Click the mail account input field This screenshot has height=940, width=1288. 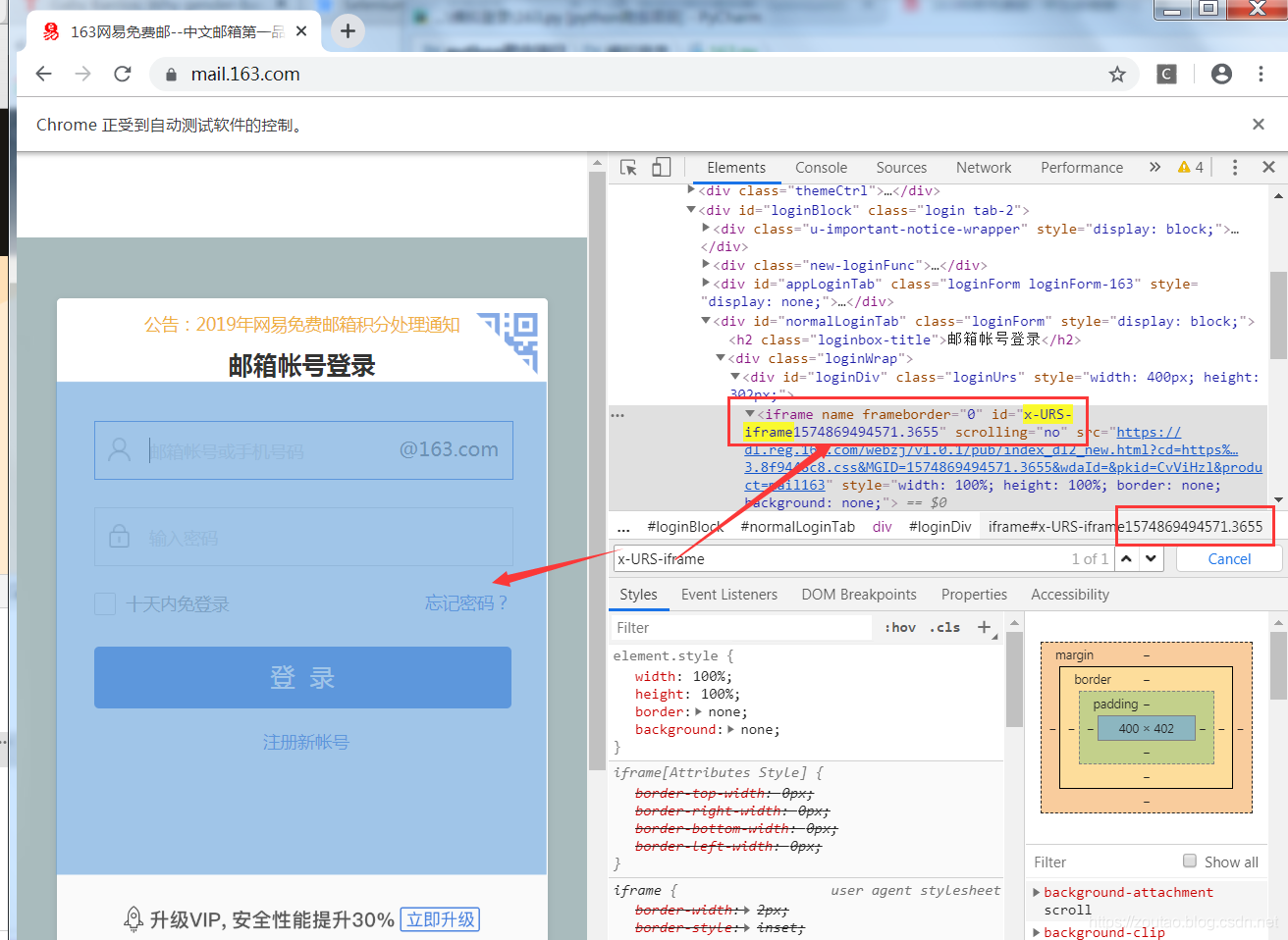(303, 450)
